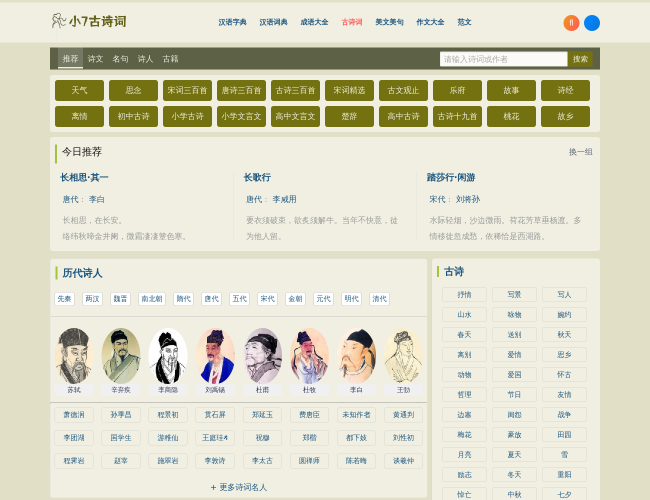The image size is (650, 500).
Task: Filter poets by 唐代 dynasty
Action: (211, 299)
